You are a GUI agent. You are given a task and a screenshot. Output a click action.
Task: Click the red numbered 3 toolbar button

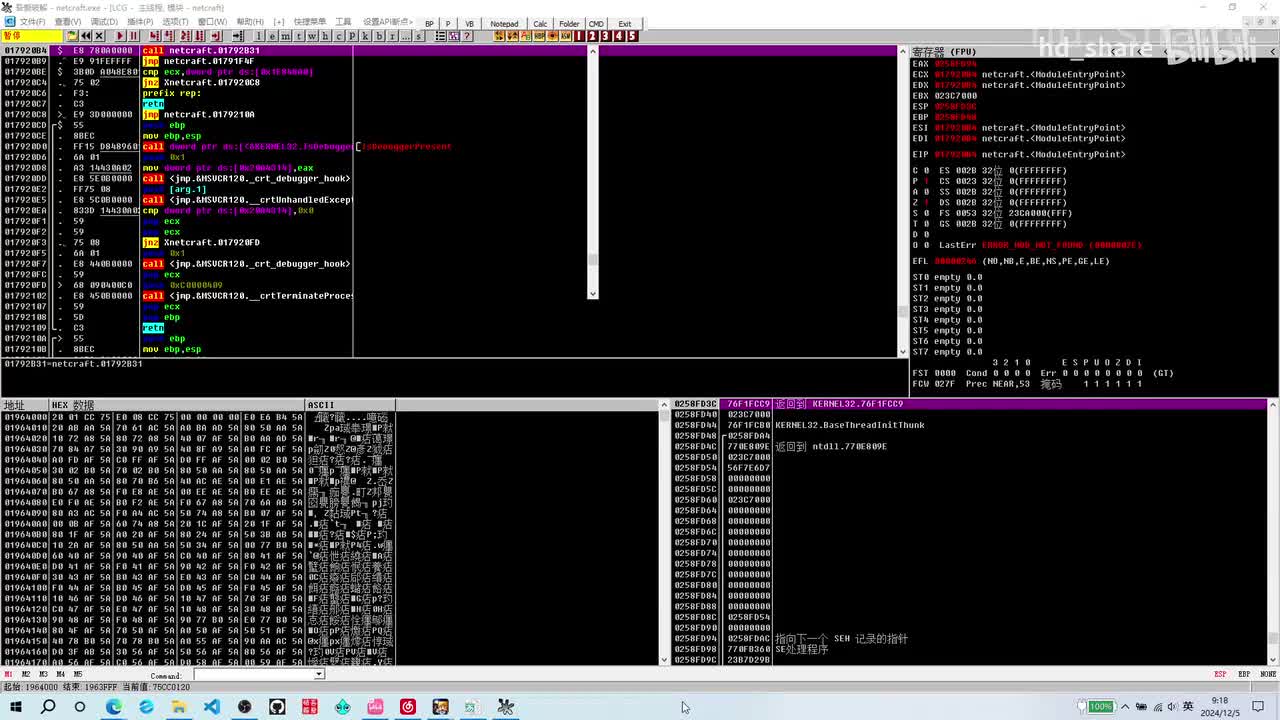click(x=606, y=36)
